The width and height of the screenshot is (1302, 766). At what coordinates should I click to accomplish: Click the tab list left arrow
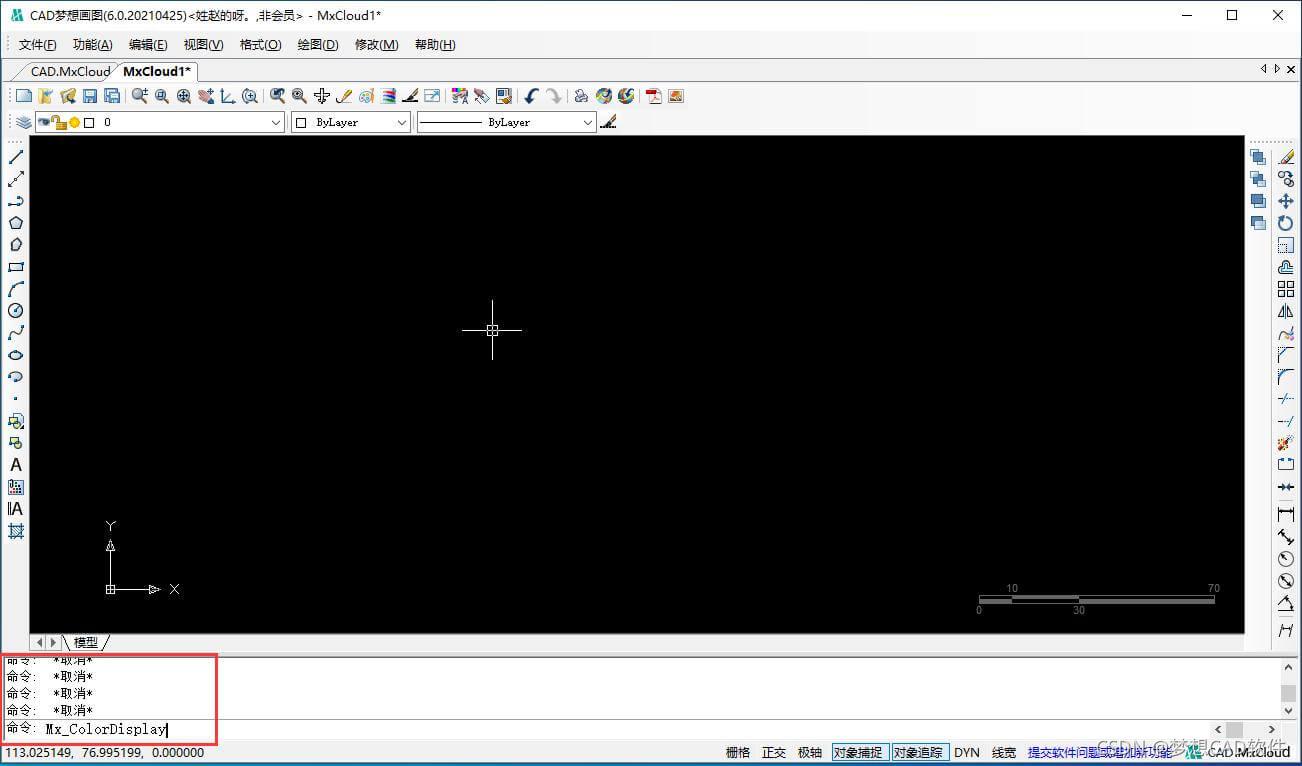click(x=1264, y=69)
